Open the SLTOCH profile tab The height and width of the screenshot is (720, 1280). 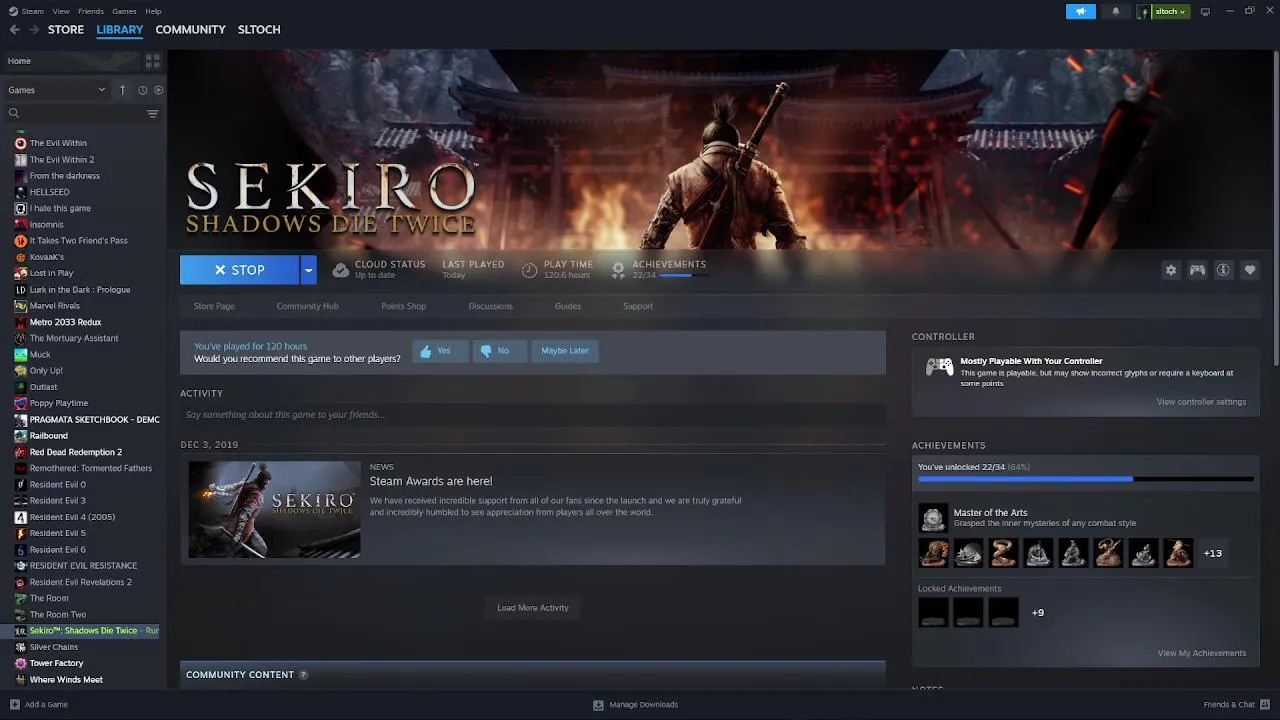[x=259, y=30]
